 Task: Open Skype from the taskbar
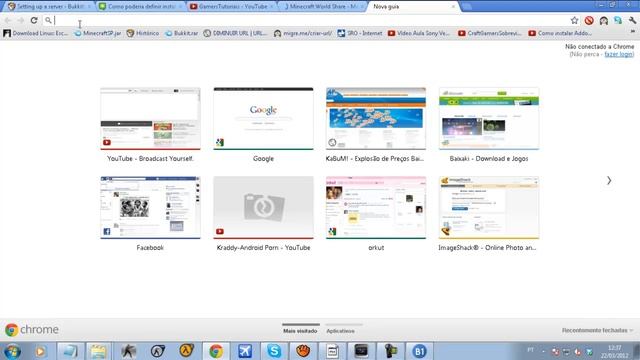pyautogui.click(x=274, y=351)
